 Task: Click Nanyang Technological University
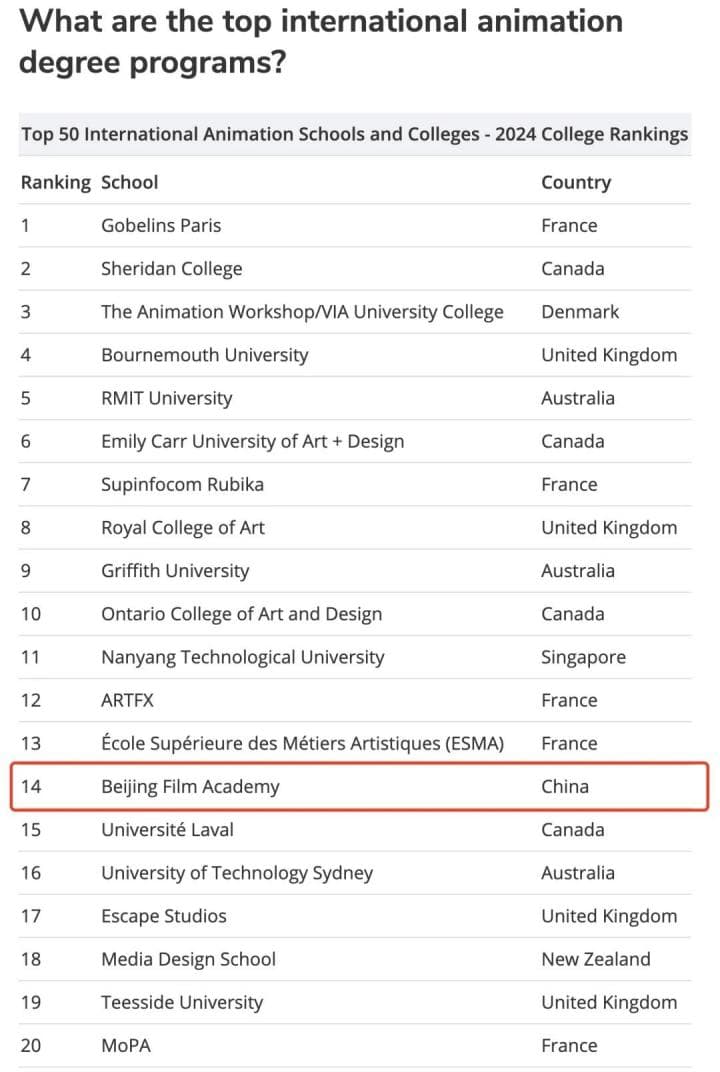click(243, 657)
